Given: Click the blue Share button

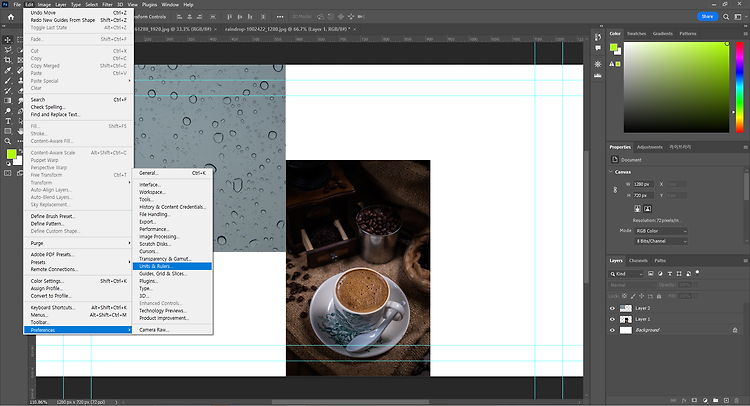Looking at the screenshot, I should (707, 16).
